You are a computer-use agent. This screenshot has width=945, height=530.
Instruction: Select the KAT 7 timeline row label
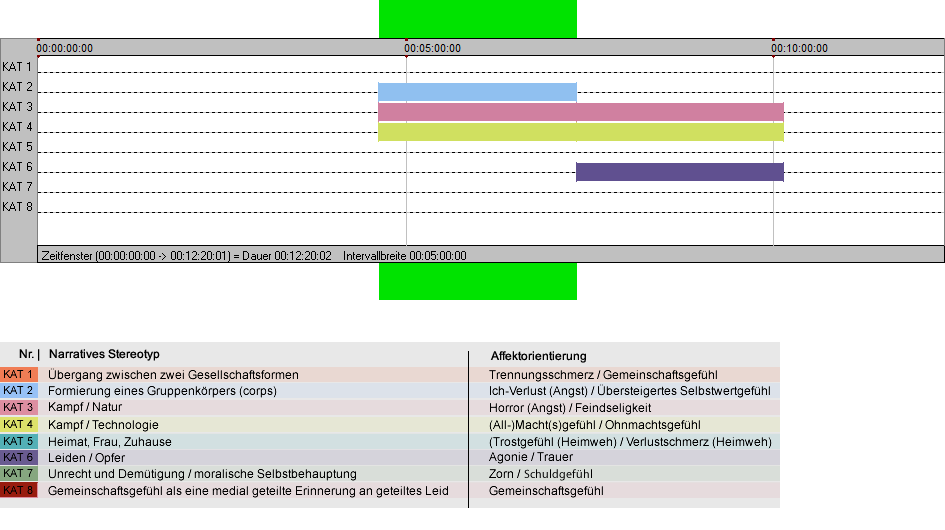click(17, 186)
